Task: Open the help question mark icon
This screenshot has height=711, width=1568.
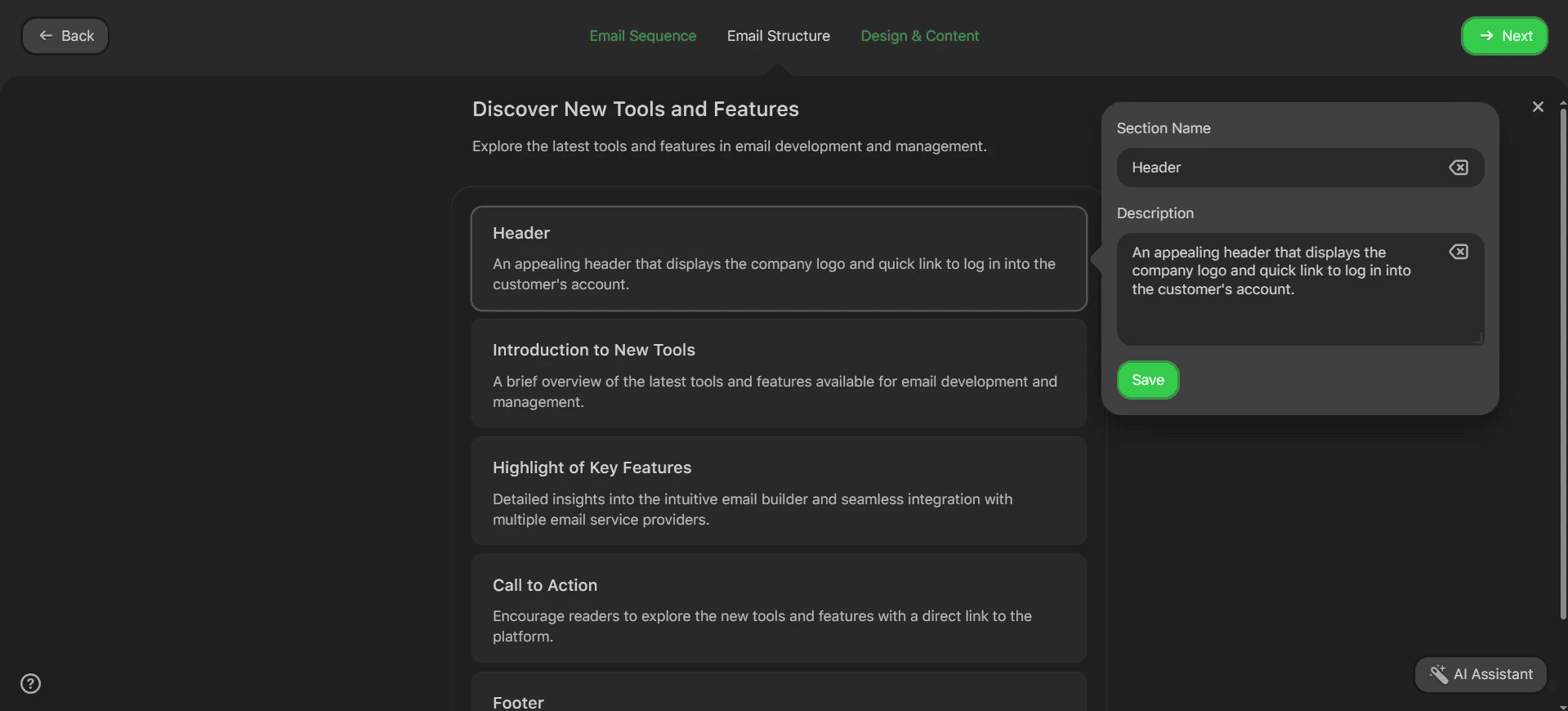Action: 30,683
